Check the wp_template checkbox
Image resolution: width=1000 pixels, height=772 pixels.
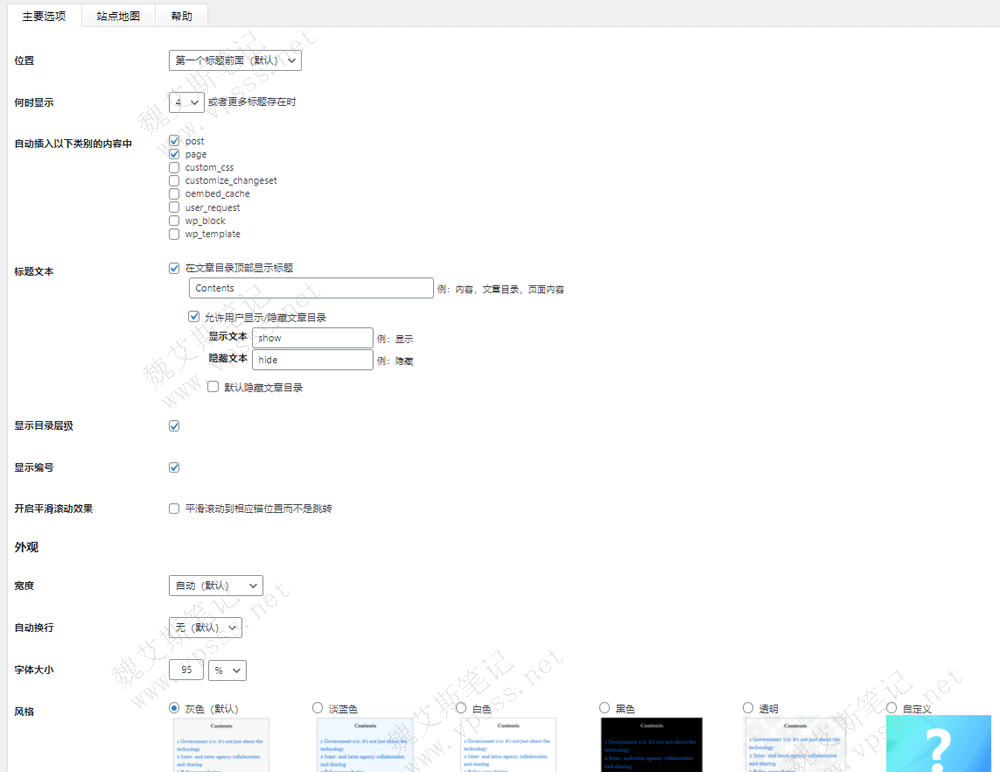click(175, 234)
